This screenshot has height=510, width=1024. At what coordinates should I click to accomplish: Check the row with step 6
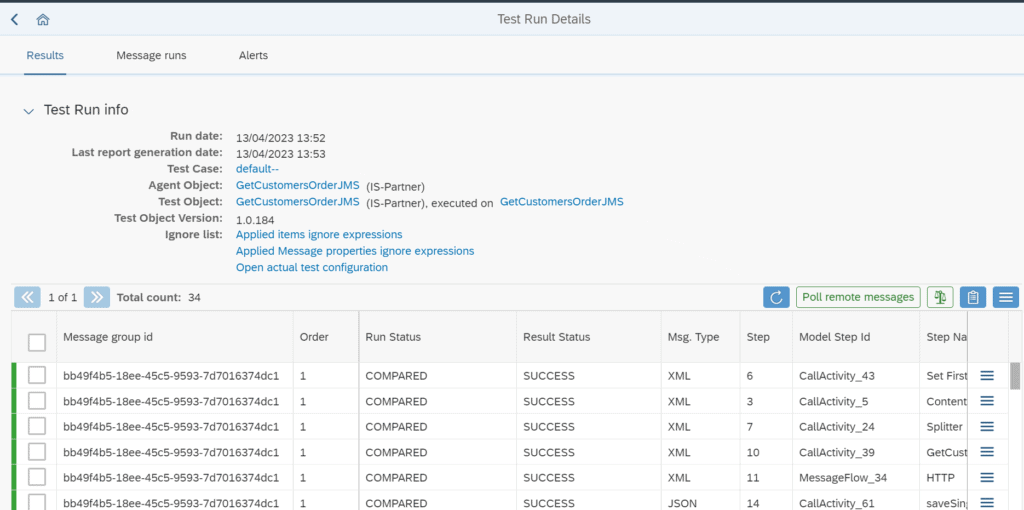tap(37, 375)
